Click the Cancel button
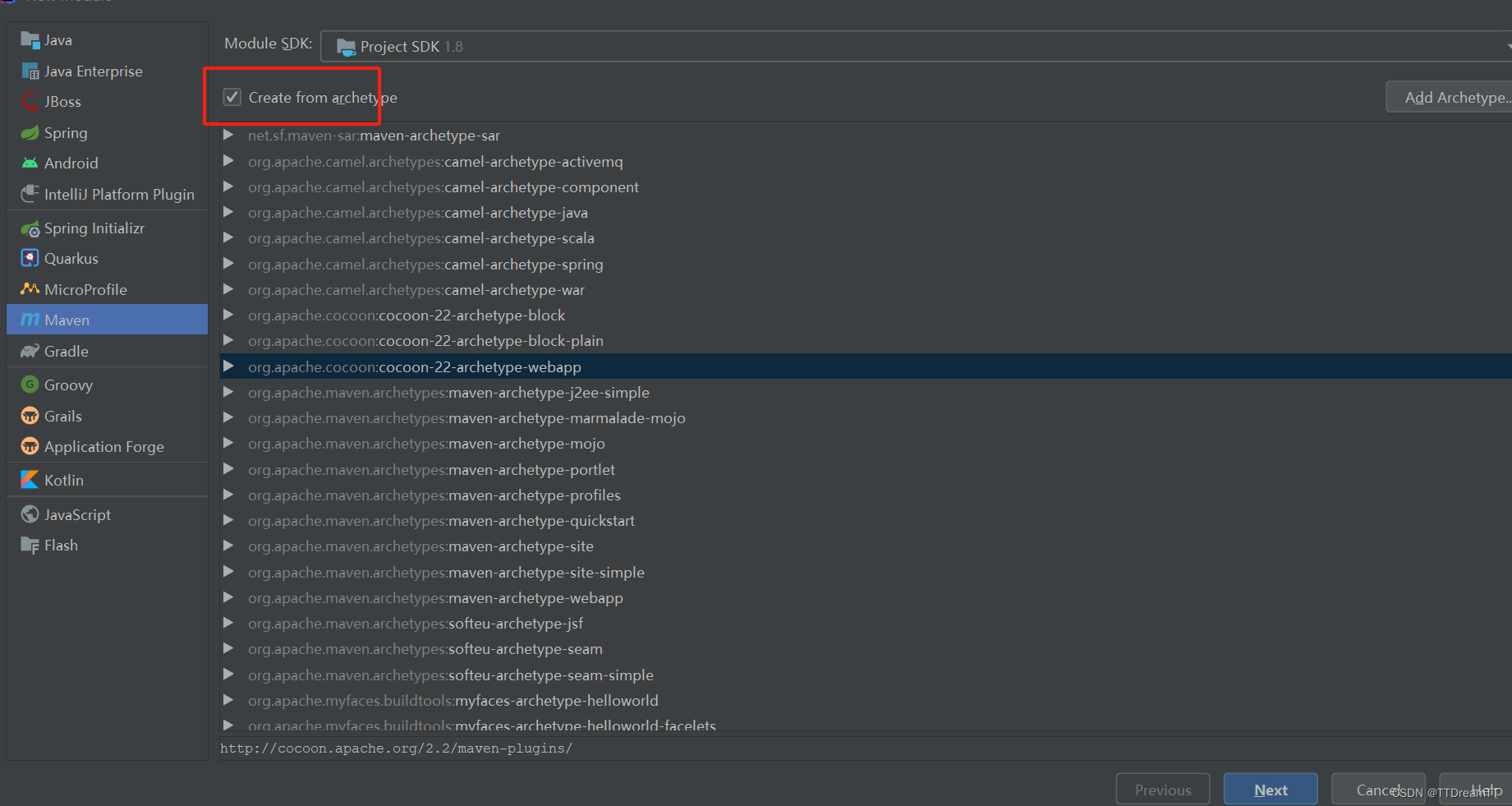Image resolution: width=1512 pixels, height=806 pixels. tap(1378, 790)
